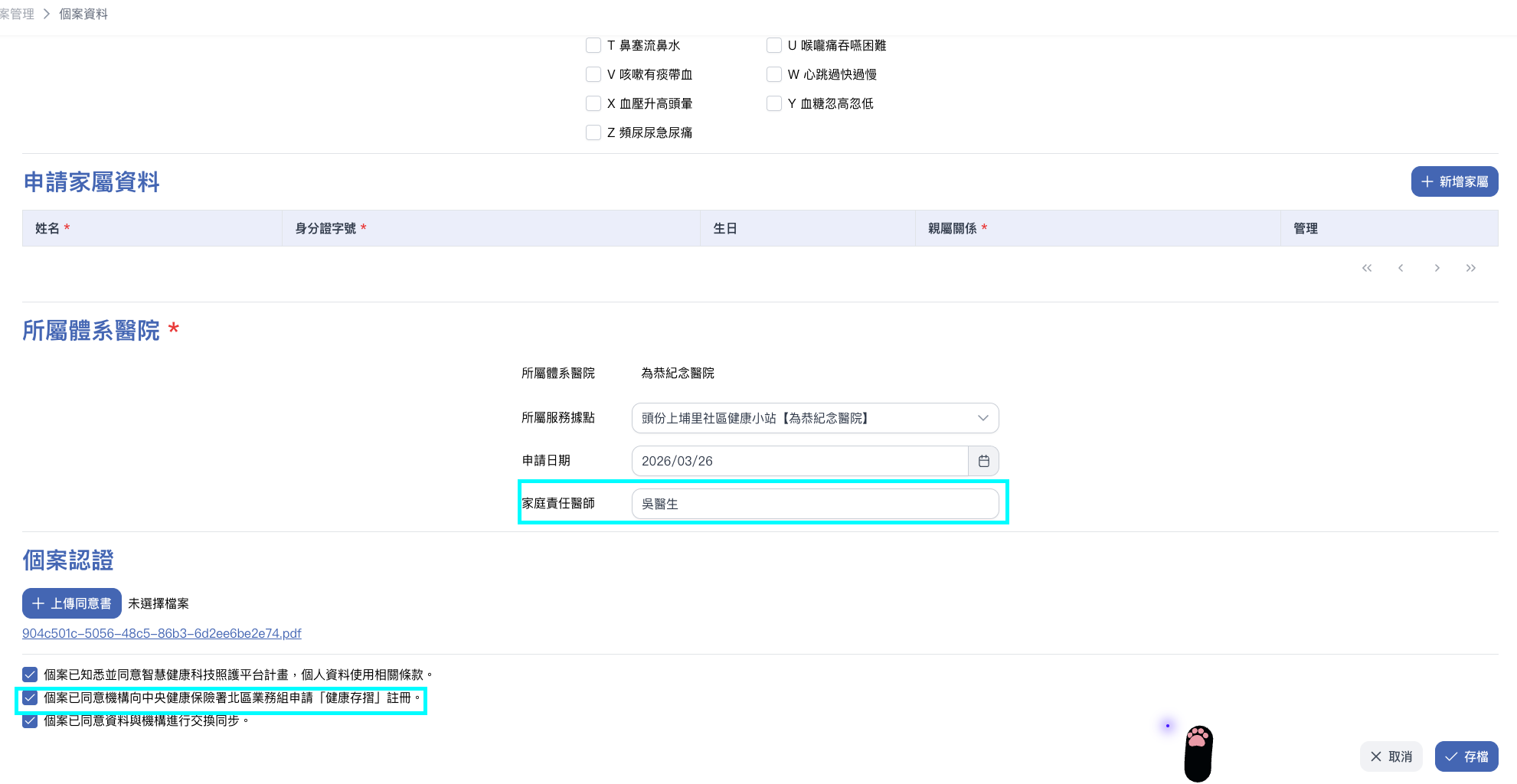1517x784 pixels.
Task: Open the calendar picker for 申請日期
Action: (x=983, y=461)
